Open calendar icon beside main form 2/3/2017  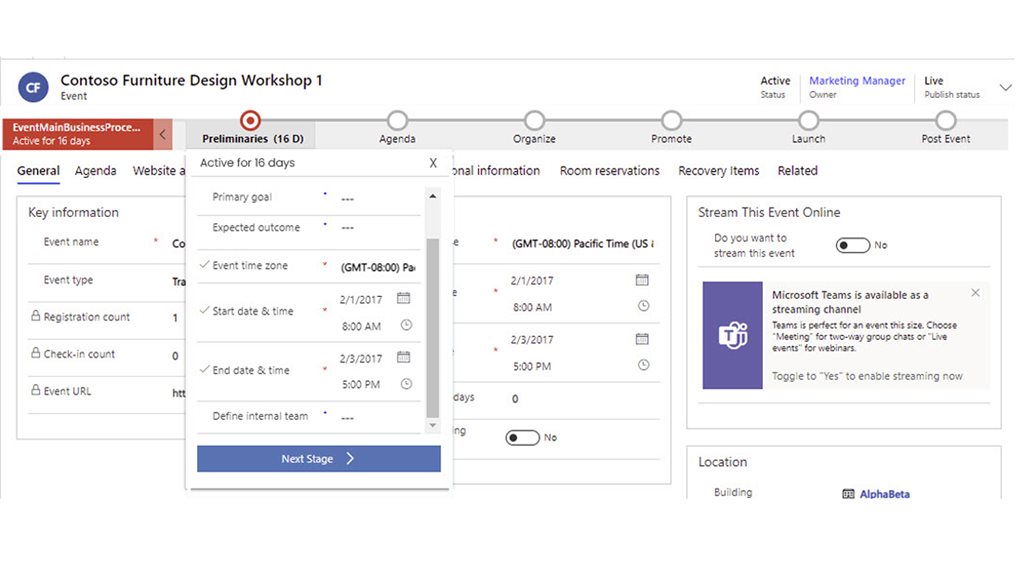(x=642, y=338)
